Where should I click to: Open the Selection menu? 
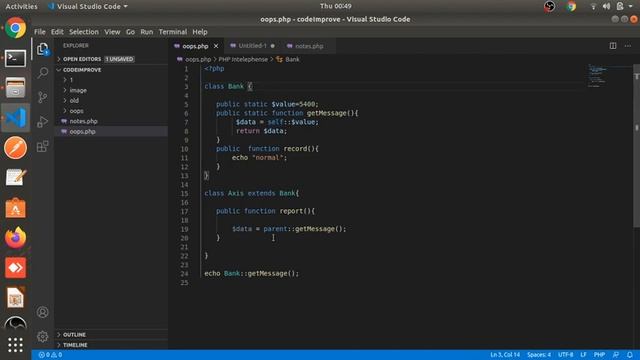click(84, 32)
